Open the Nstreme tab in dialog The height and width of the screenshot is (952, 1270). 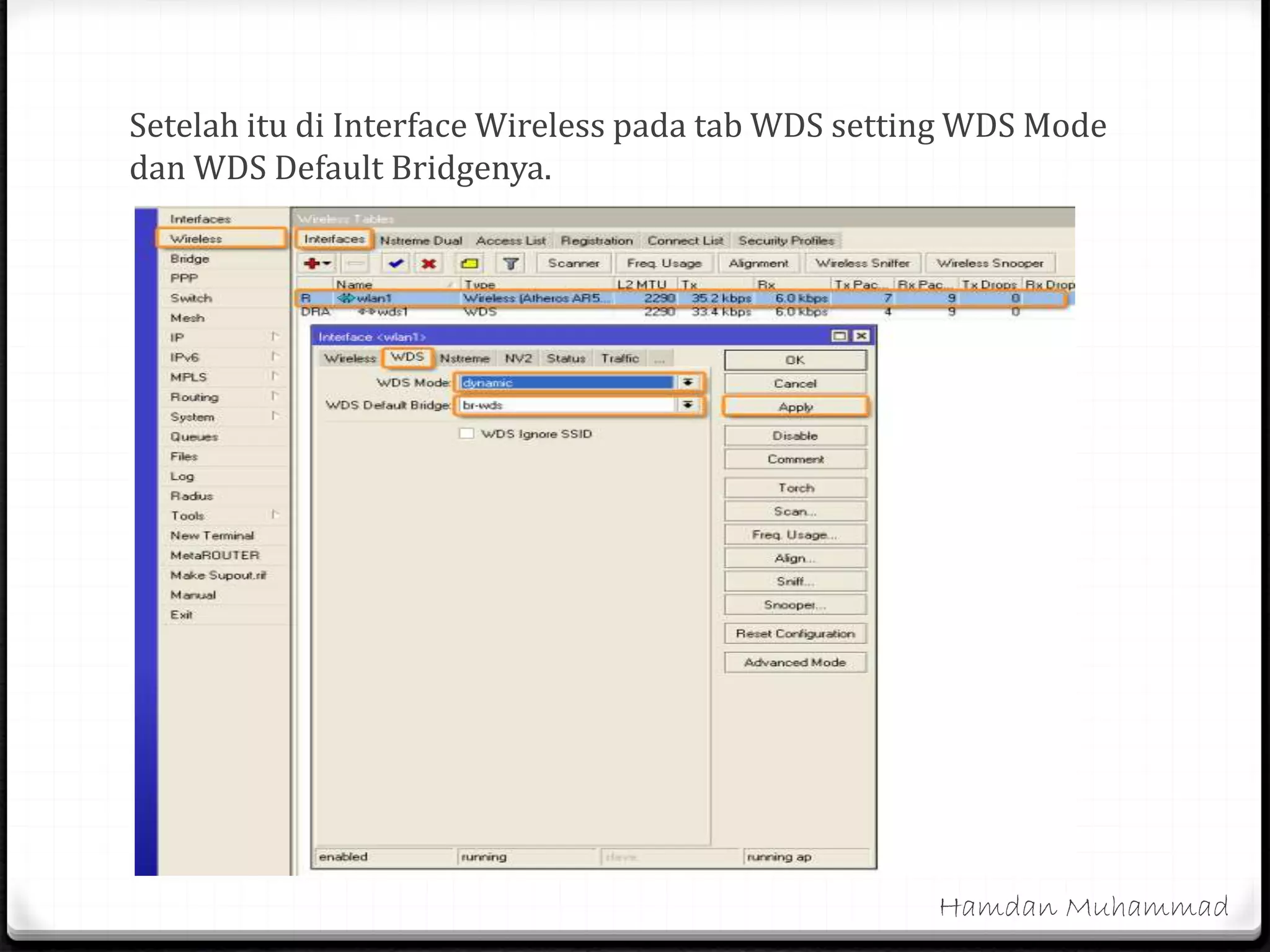coord(464,358)
